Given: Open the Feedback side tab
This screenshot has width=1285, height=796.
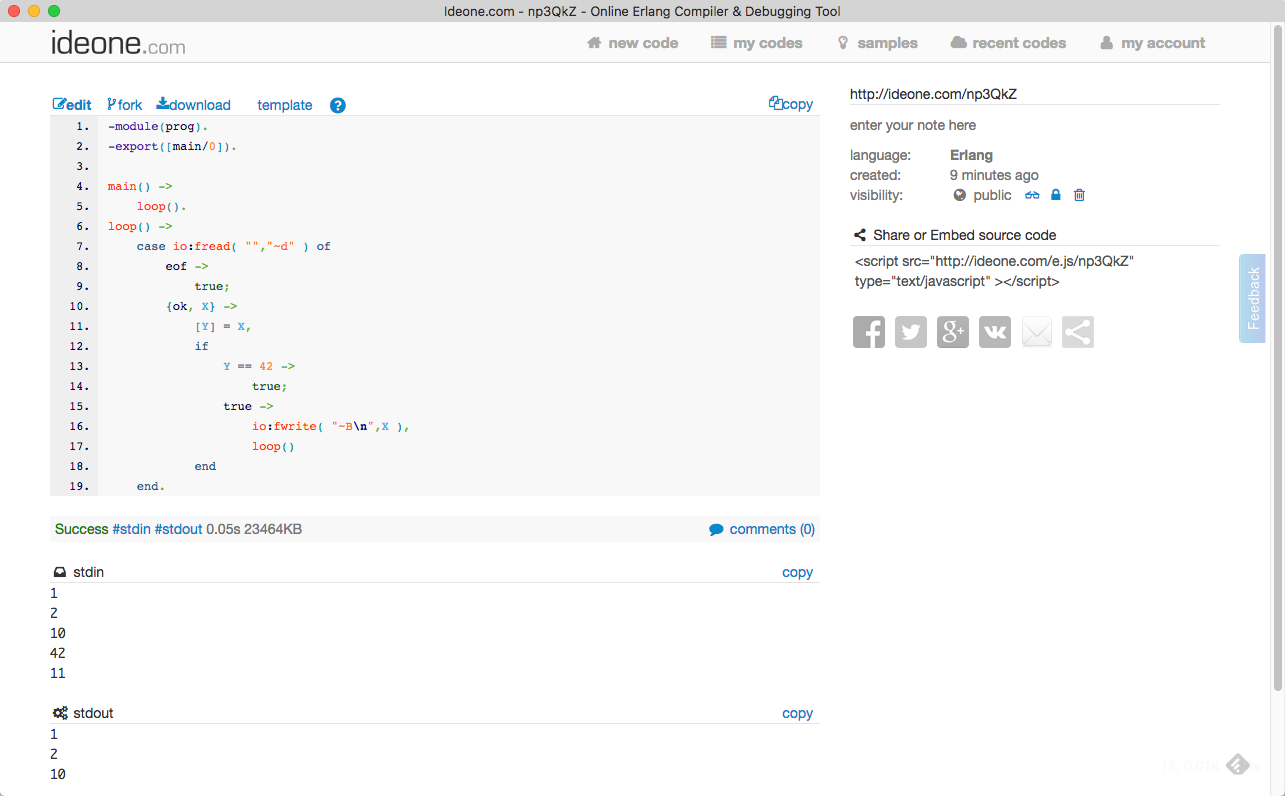Looking at the screenshot, I should click(1252, 298).
